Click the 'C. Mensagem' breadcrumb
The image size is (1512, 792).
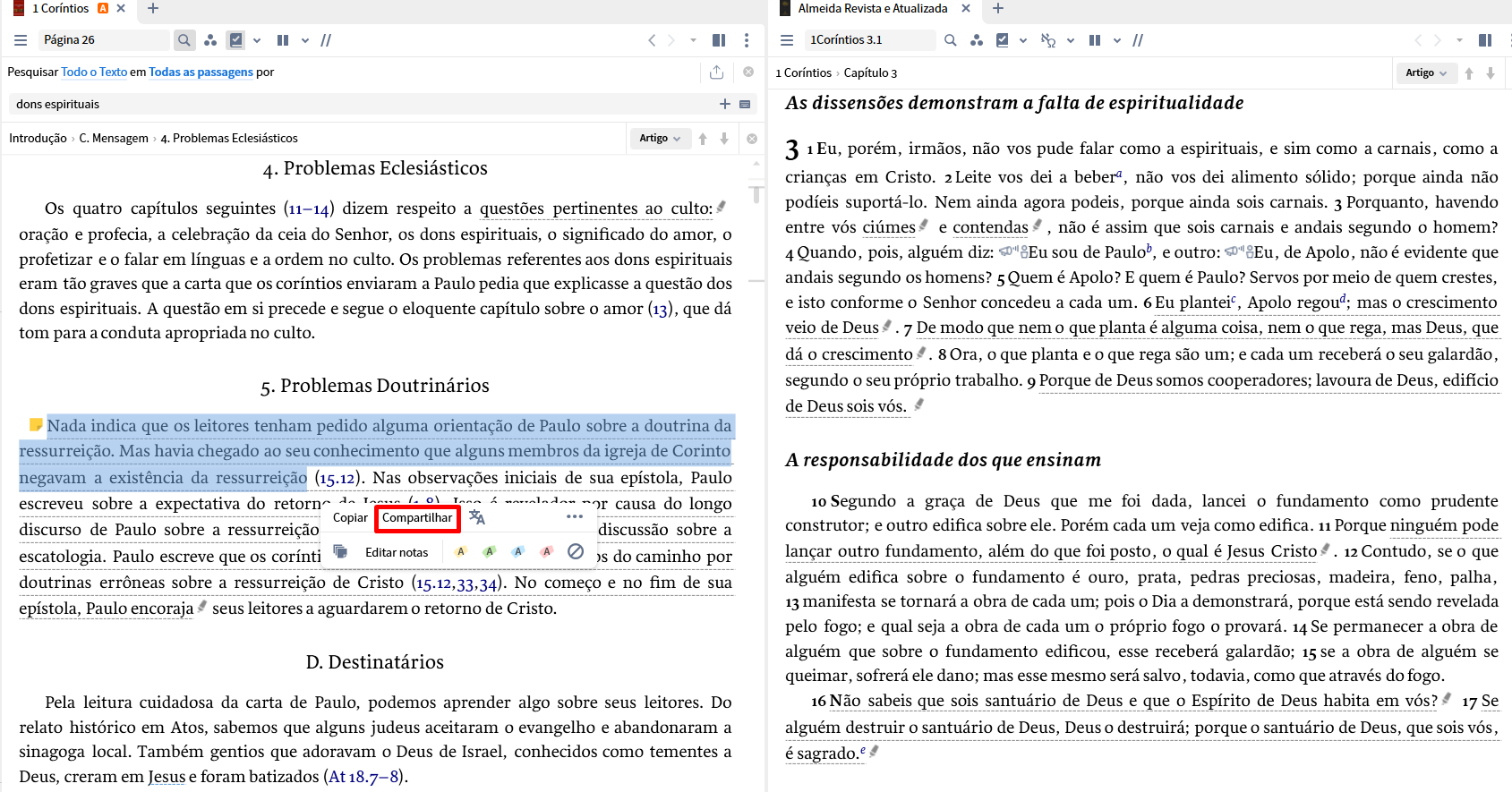coord(114,138)
